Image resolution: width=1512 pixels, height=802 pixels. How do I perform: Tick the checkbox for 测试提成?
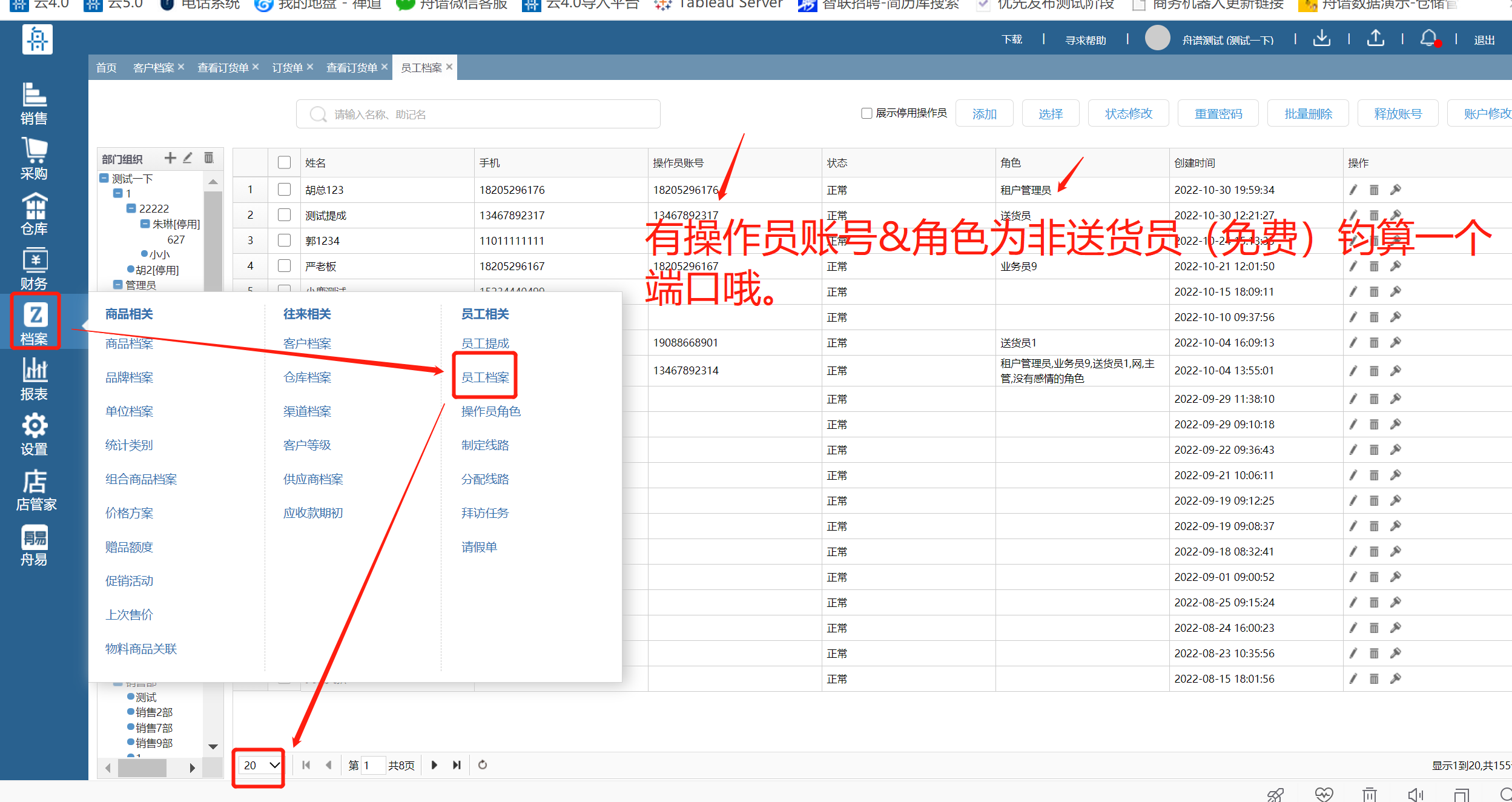(284, 215)
